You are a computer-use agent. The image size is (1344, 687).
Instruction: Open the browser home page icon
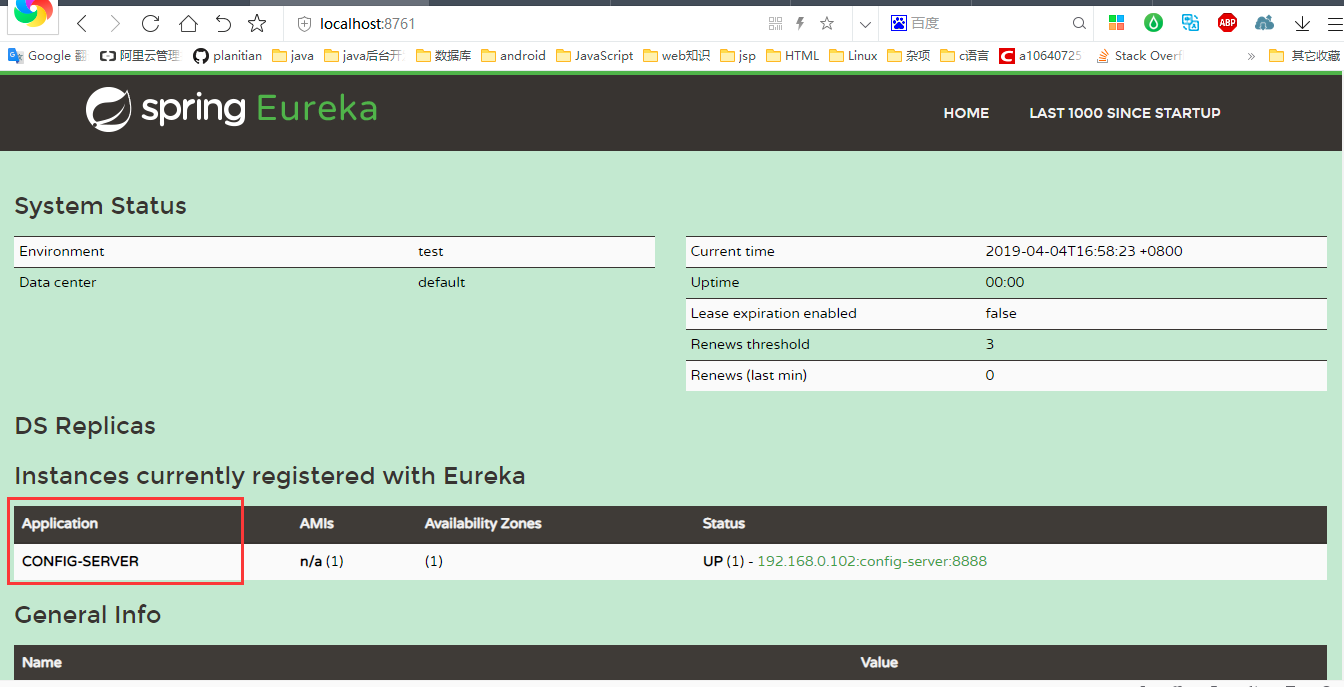pyautogui.click(x=188, y=23)
